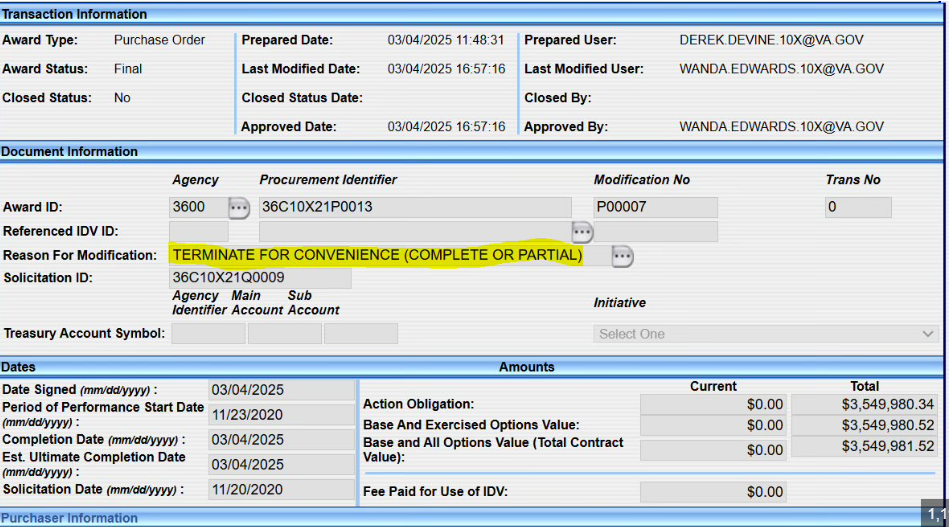Click the Est. Ultimate Completion Date field
Image resolution: width=949 pixels, height=527 pixels.
tap(281, 464)
